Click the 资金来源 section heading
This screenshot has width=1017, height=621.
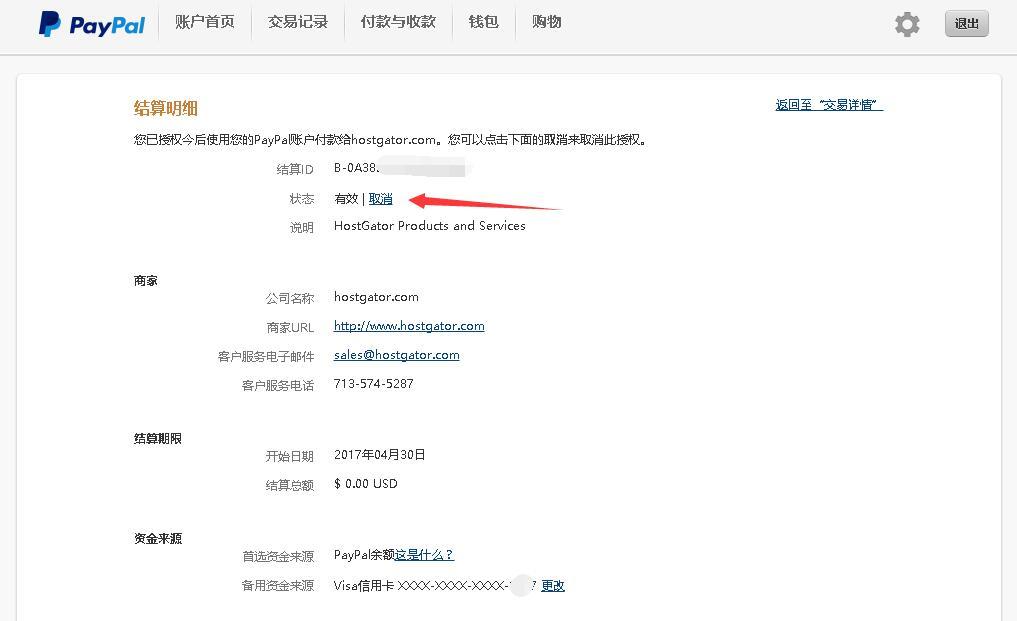pos(158,539)
